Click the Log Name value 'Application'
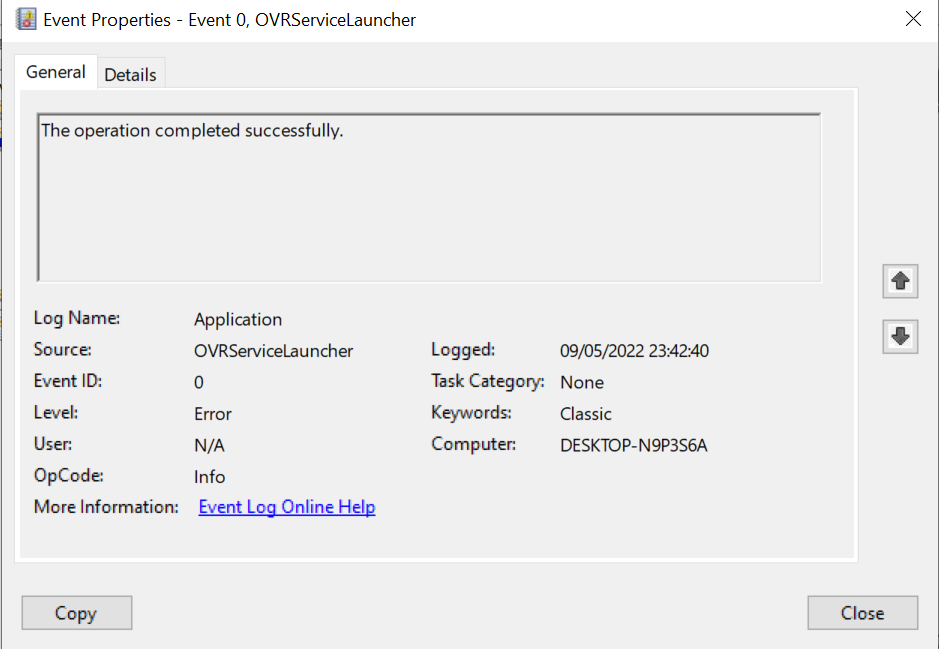The image size is (939, 649). click(x=238, y=320)
